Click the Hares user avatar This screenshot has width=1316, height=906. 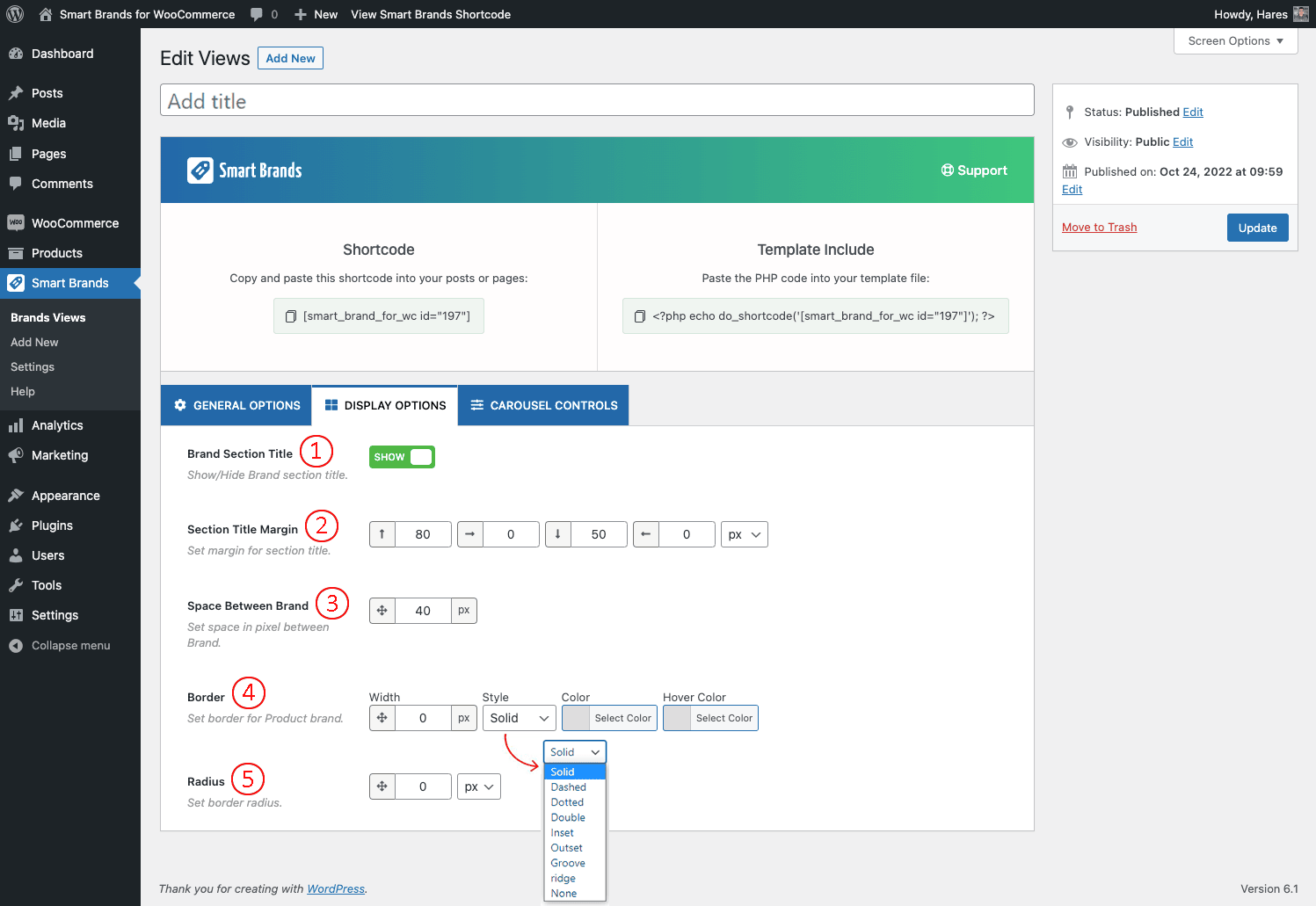click(x=1301, y=14)
